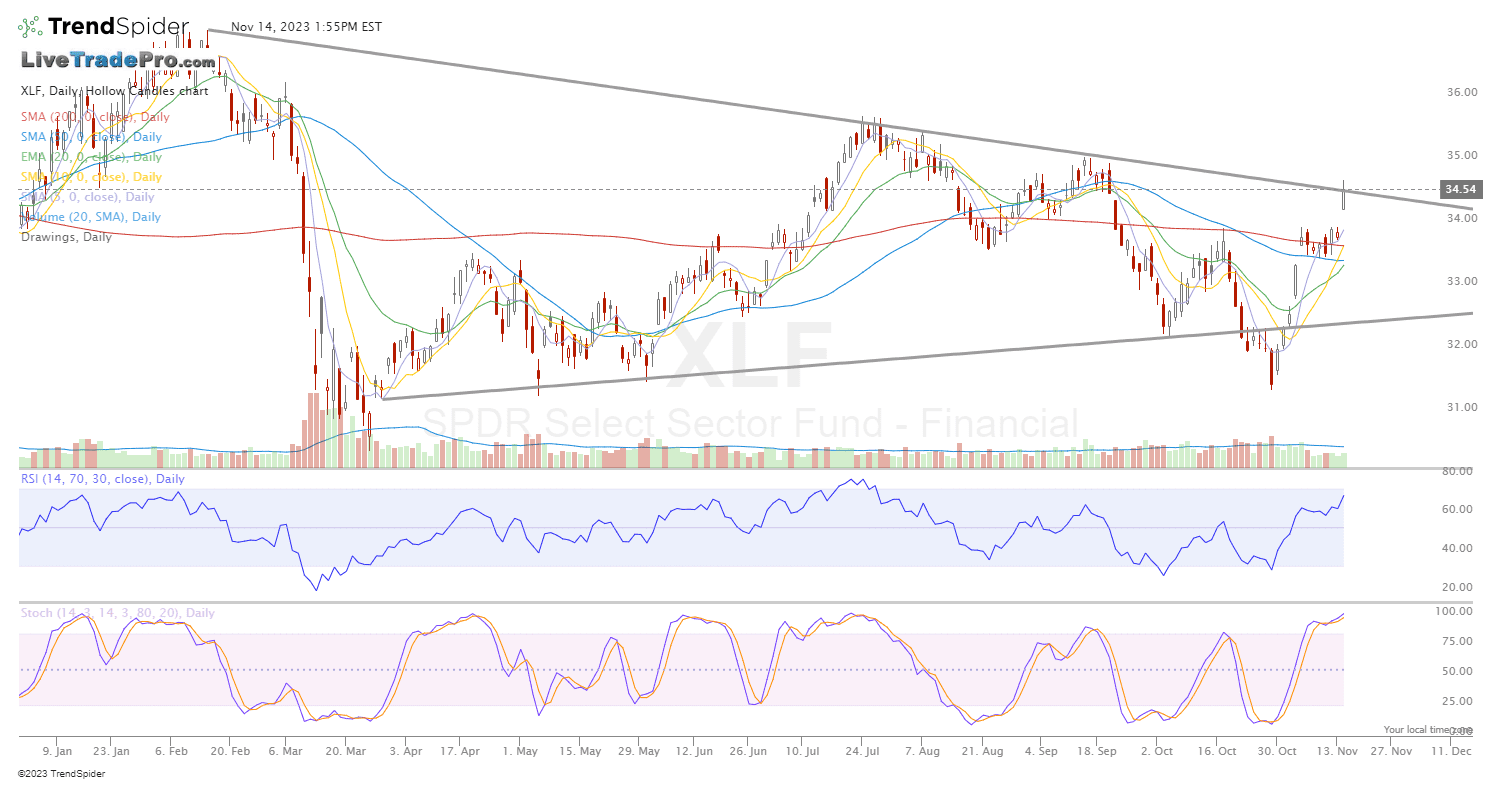This screenshot has height=793, width=1510.
Task: Click the TrendSpider logo icon
Action: coord(30,27)
